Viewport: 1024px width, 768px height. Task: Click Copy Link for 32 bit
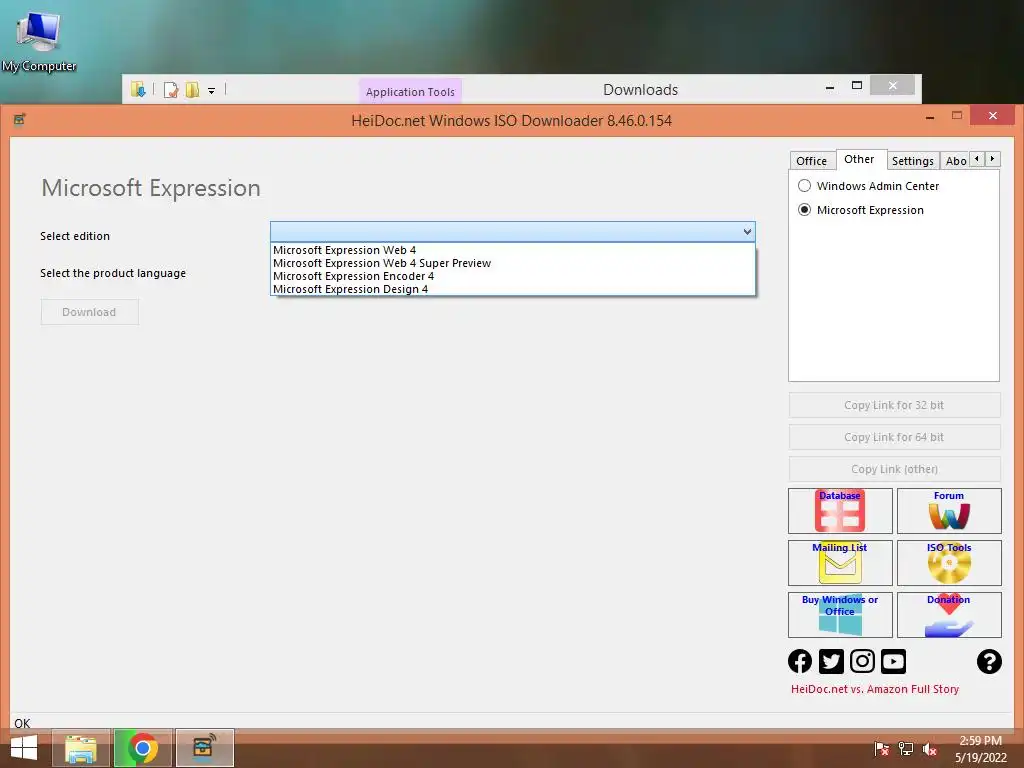(x=894, y=405)
